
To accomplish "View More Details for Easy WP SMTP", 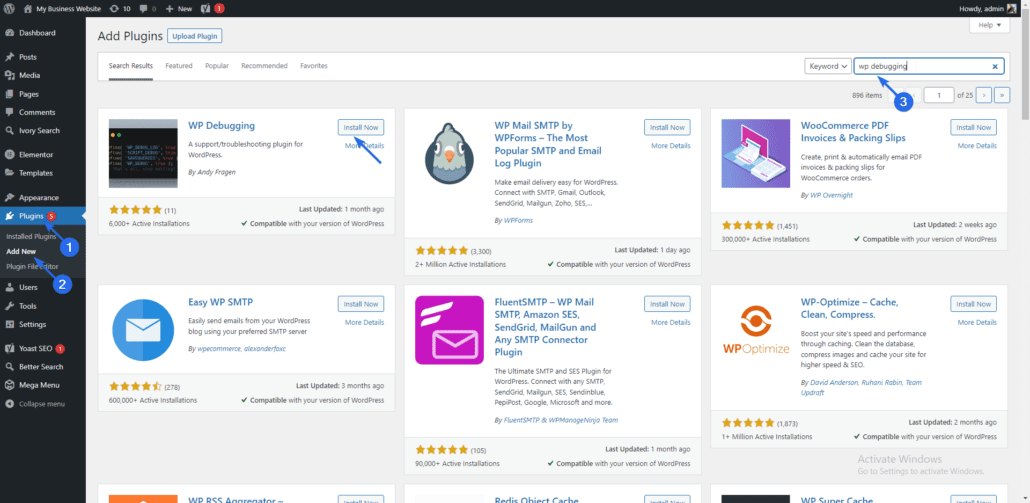I will click(x=365, y=322).
